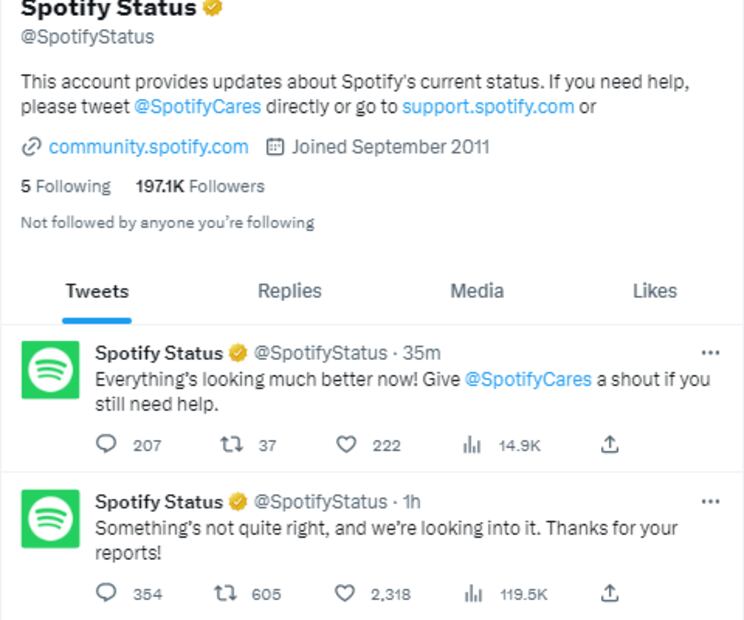Share the 1h "not quite right" tweet
Viewport: 744px width, 620px height.
pyautogui.click(x=610, y=593)
